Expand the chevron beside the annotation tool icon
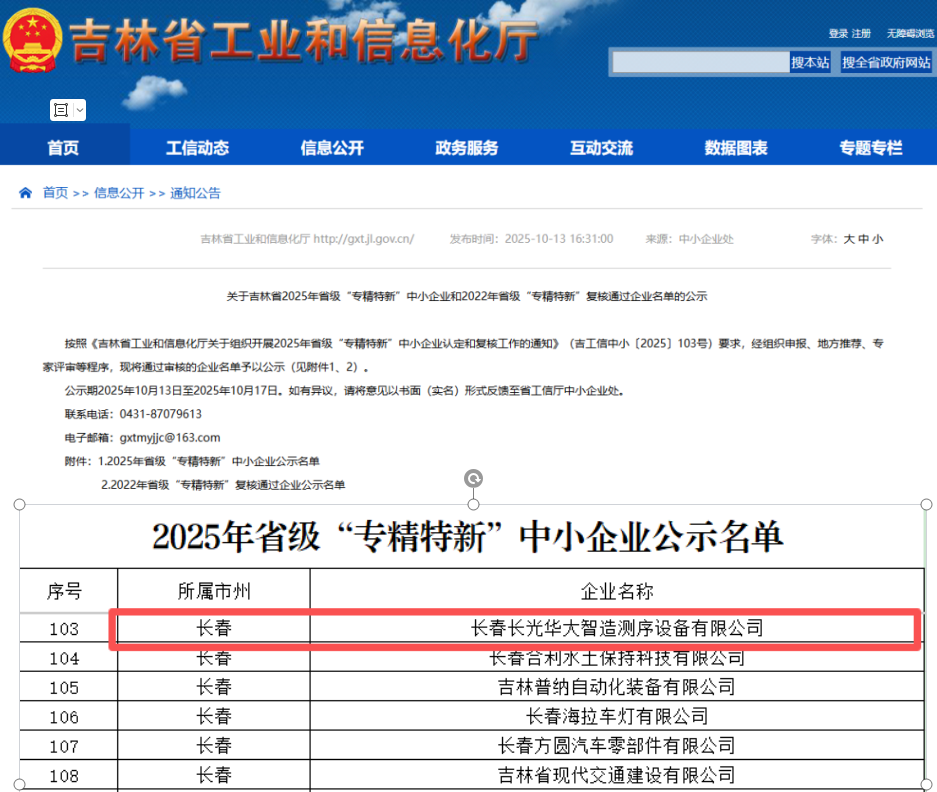The width and height of the screenshot is (937, 792). pos(79,110)
